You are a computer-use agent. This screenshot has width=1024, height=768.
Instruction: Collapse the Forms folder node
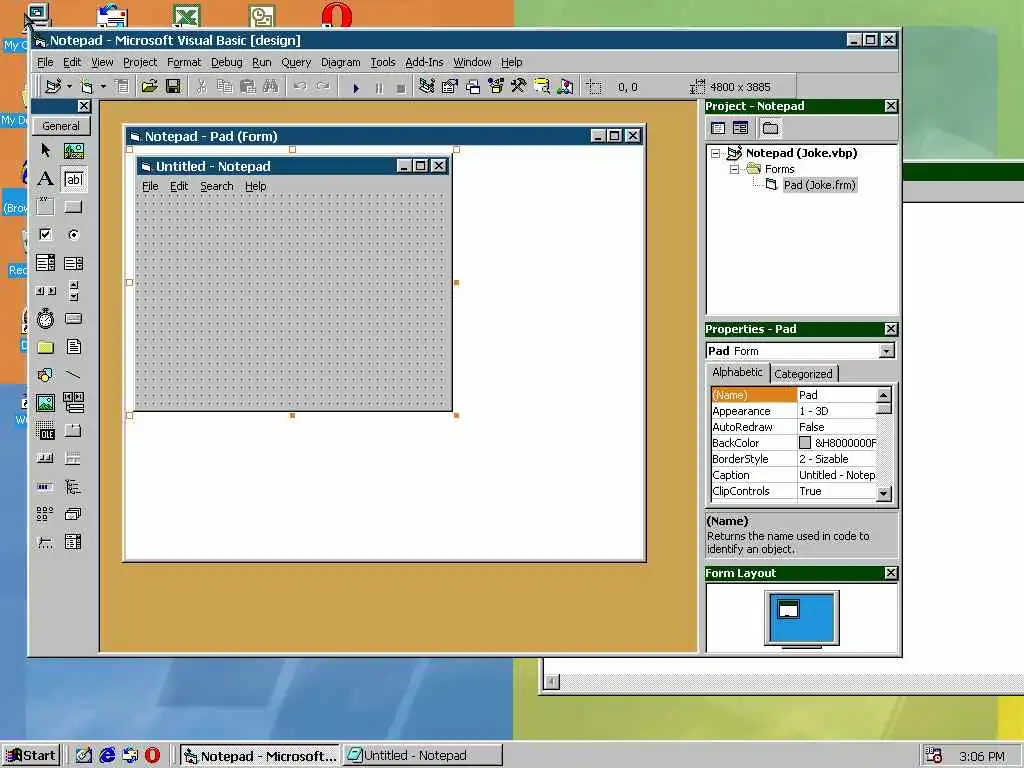[x=734, y=169]
